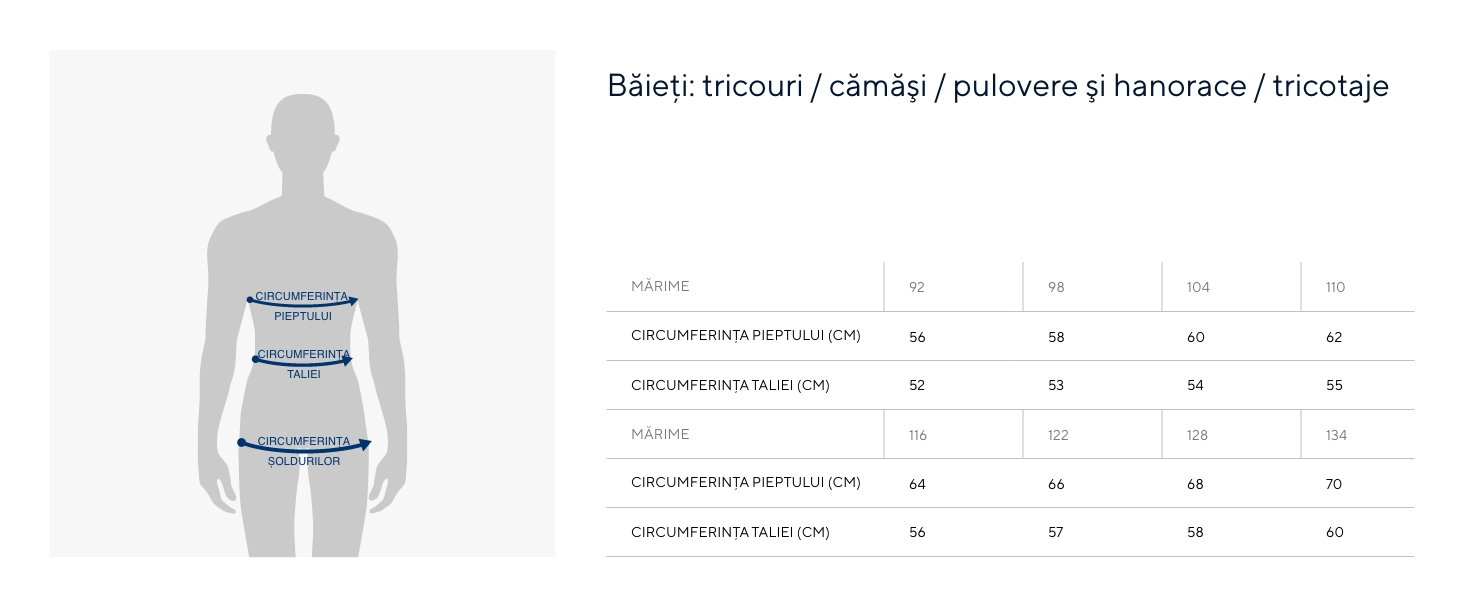Screen dimensions: 1465x607
Task: Pick size 104 in the size row
Action: coord(1198,288)
